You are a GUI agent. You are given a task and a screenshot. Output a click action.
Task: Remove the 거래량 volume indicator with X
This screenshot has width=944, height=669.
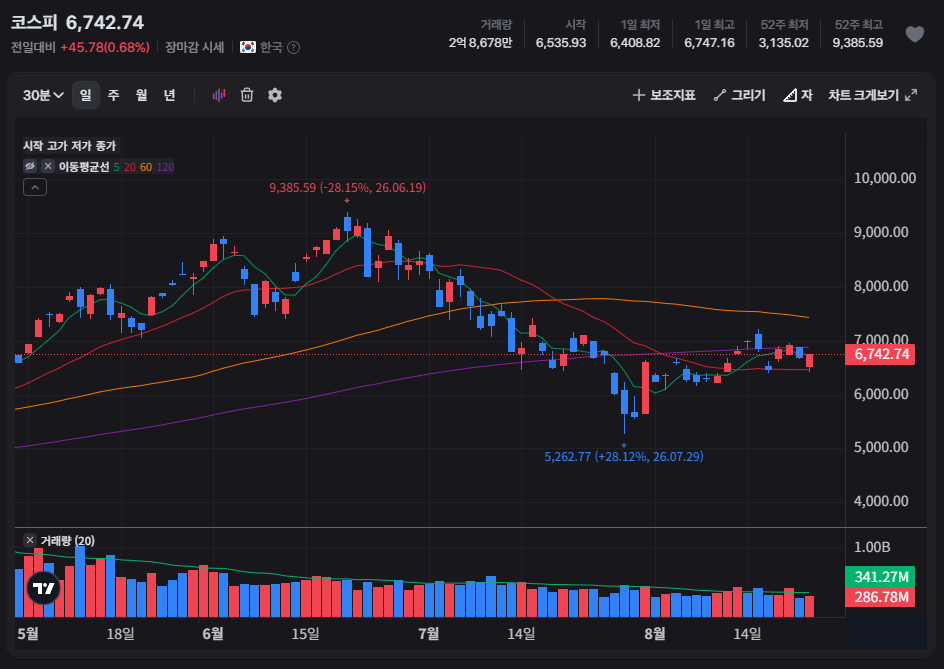tap(30, 540)
